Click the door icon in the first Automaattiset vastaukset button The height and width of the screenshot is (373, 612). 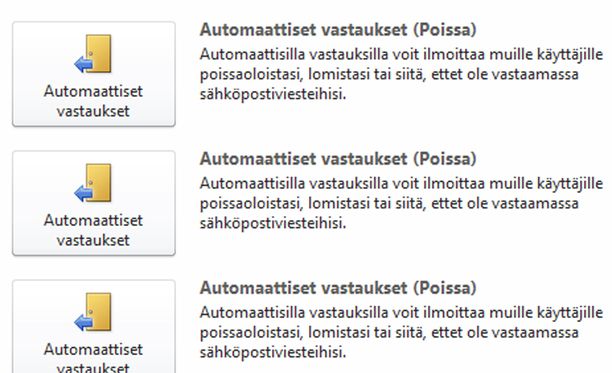click(93, 54)
